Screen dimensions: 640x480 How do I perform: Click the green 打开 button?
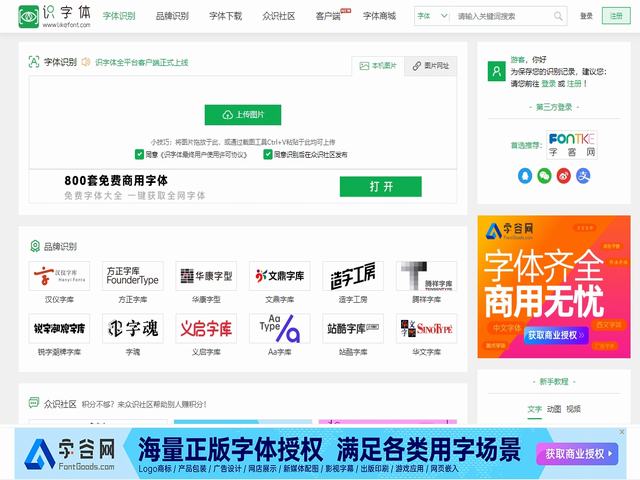click(x=381, y=187)
